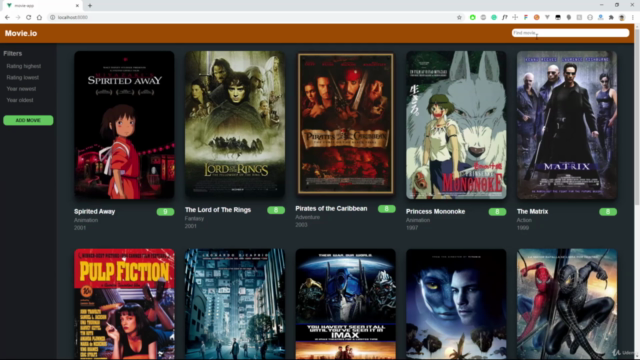The height and width of the screenshot is (360, 640).
Task: Open the Avatar poster
Action: 456,304
